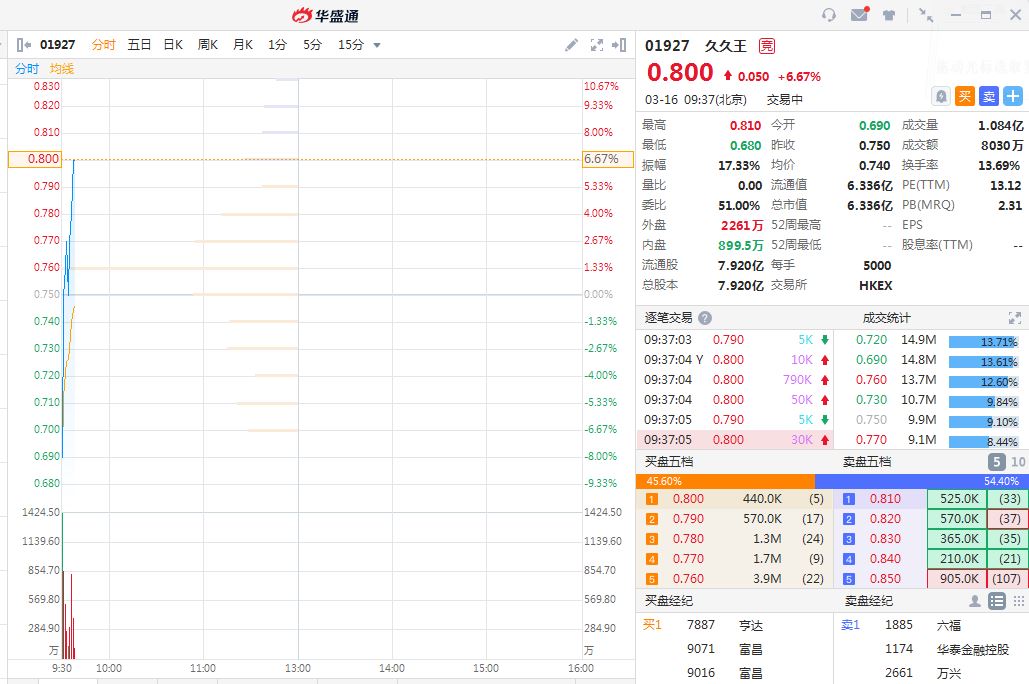This screenshot has width=1029, height=684.
Task: Click the orange 买 buy button
Action: 965,96
